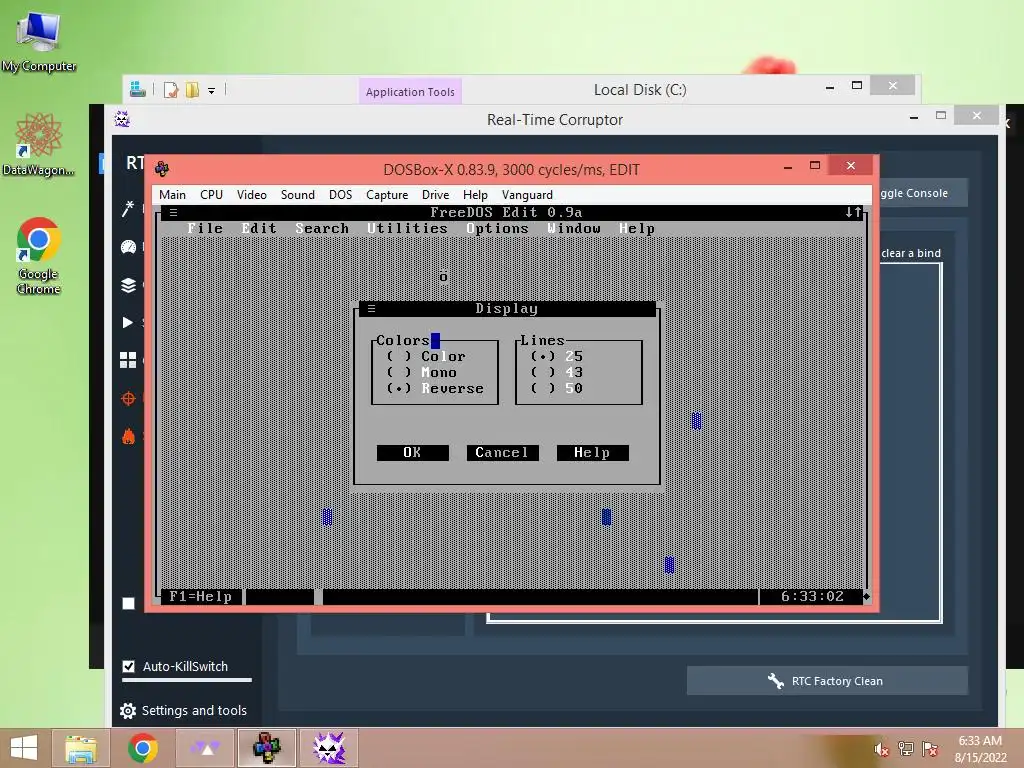Image resolution: width=1024 pixels, height=768 pixels.
Task: Select 43 lines radio option
Action: coord(557,372)
